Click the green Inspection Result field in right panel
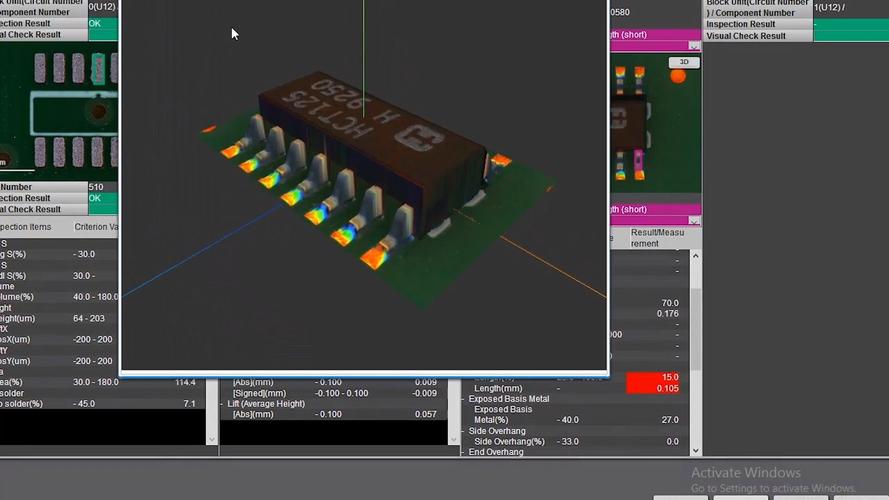 click(851, 24)
